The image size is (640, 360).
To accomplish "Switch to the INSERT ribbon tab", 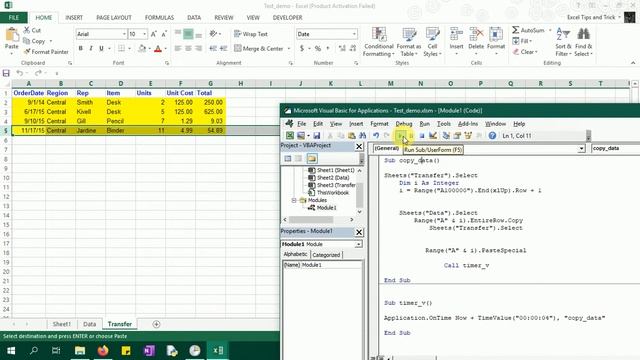I will [74, 18].
